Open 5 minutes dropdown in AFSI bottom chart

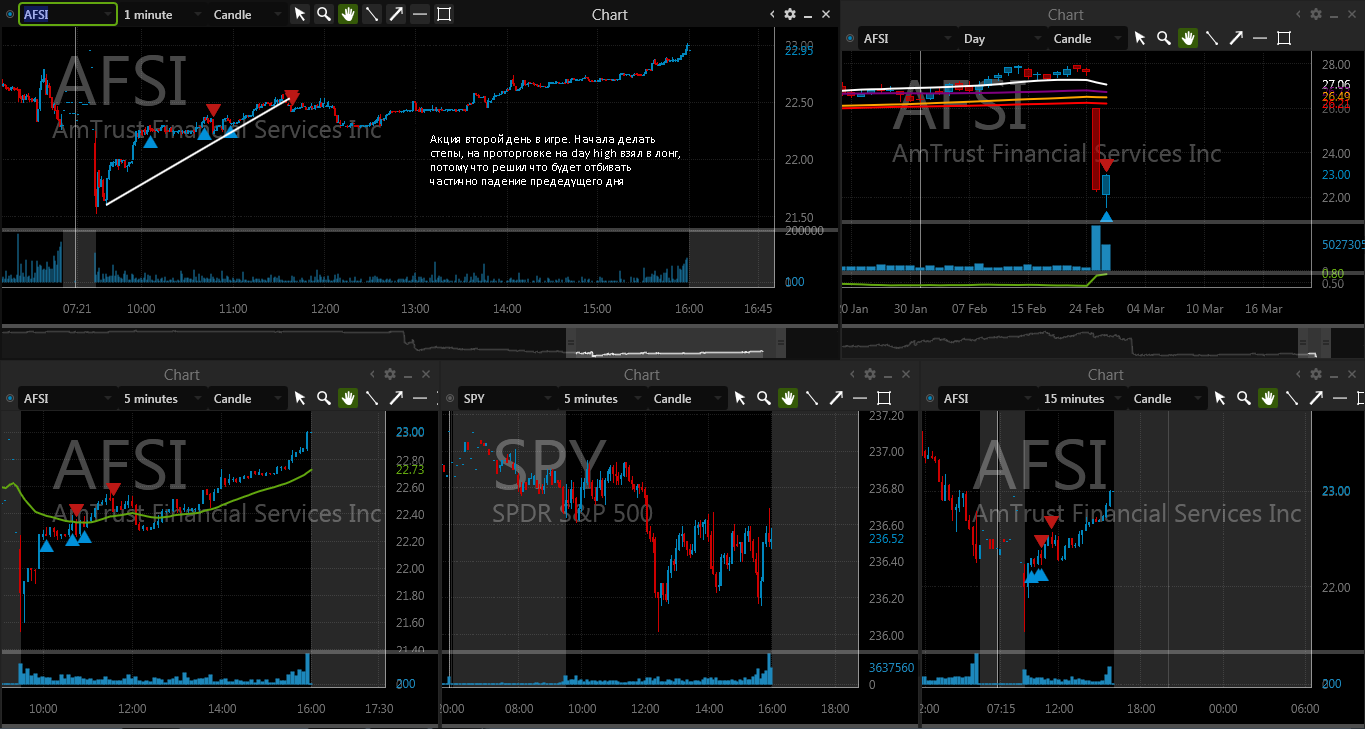tap(162, 398)
